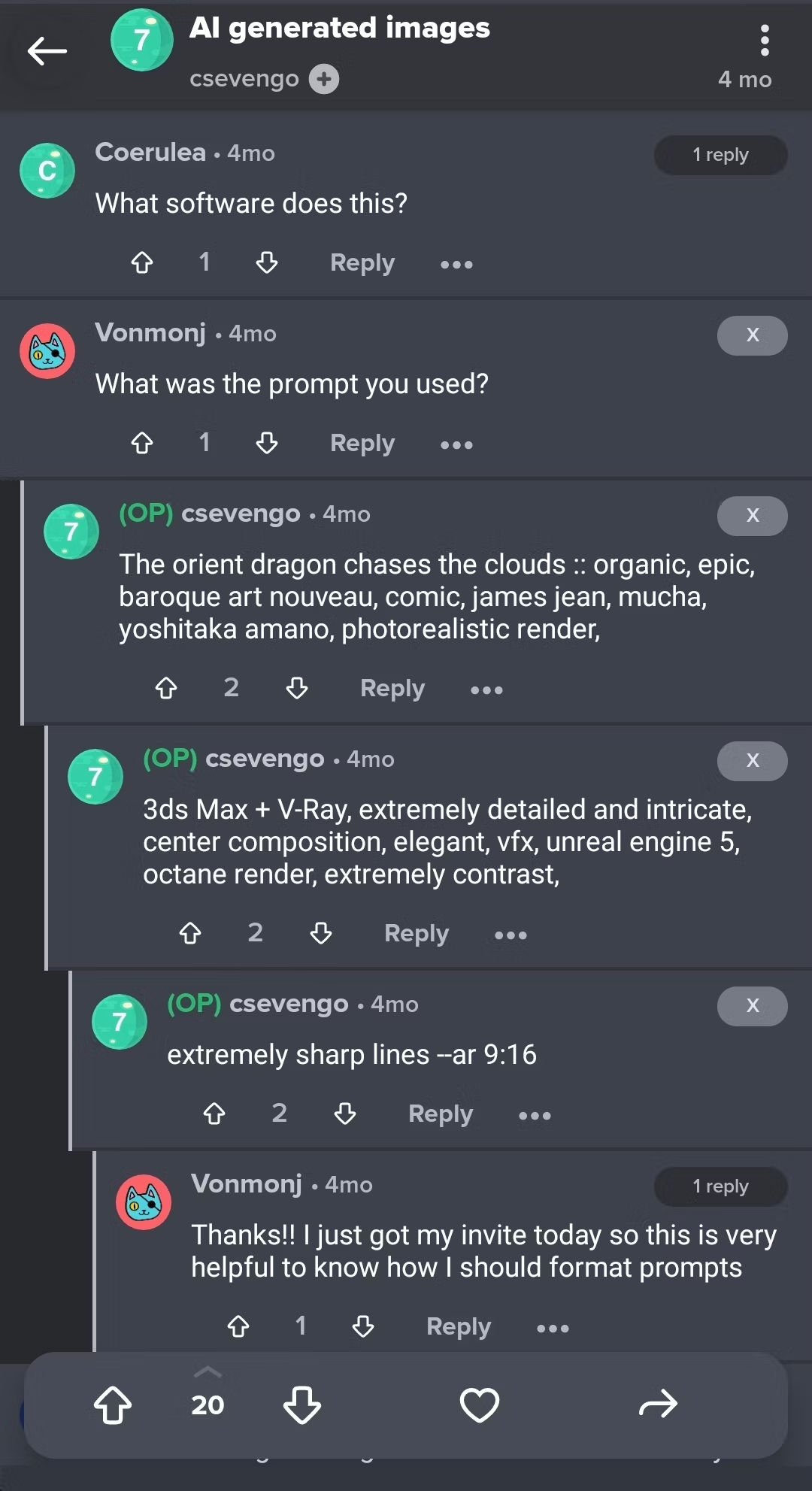
Task: Collapse the "extremely sharp lines" comment with X
Action: [752, 1006]
